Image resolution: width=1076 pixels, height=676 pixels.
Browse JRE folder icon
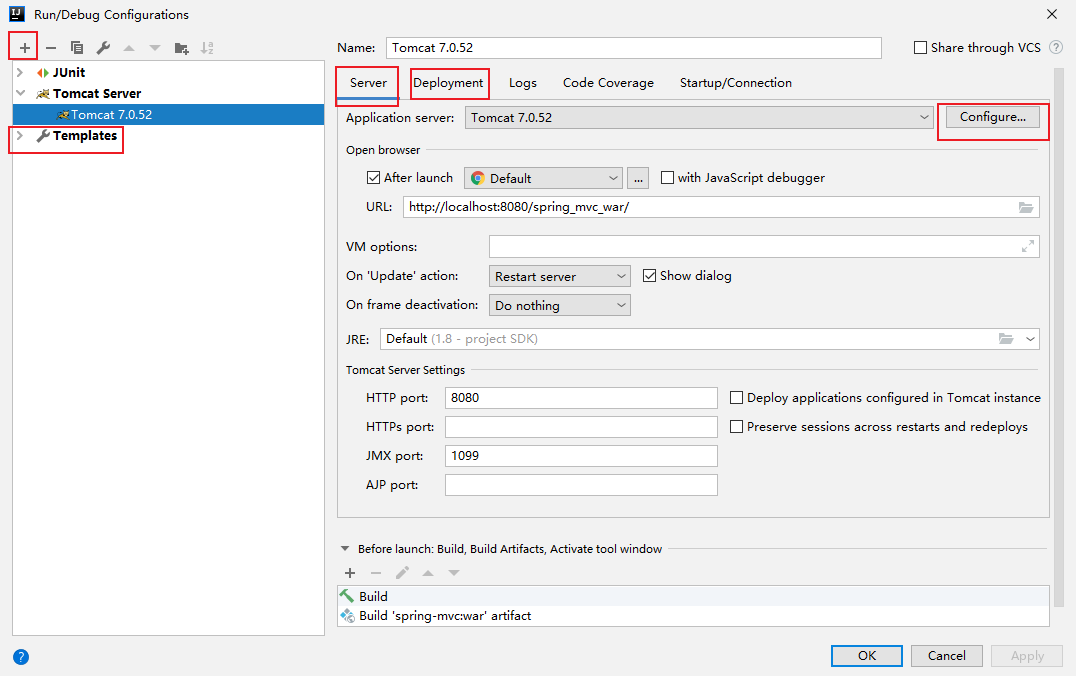1006,339
